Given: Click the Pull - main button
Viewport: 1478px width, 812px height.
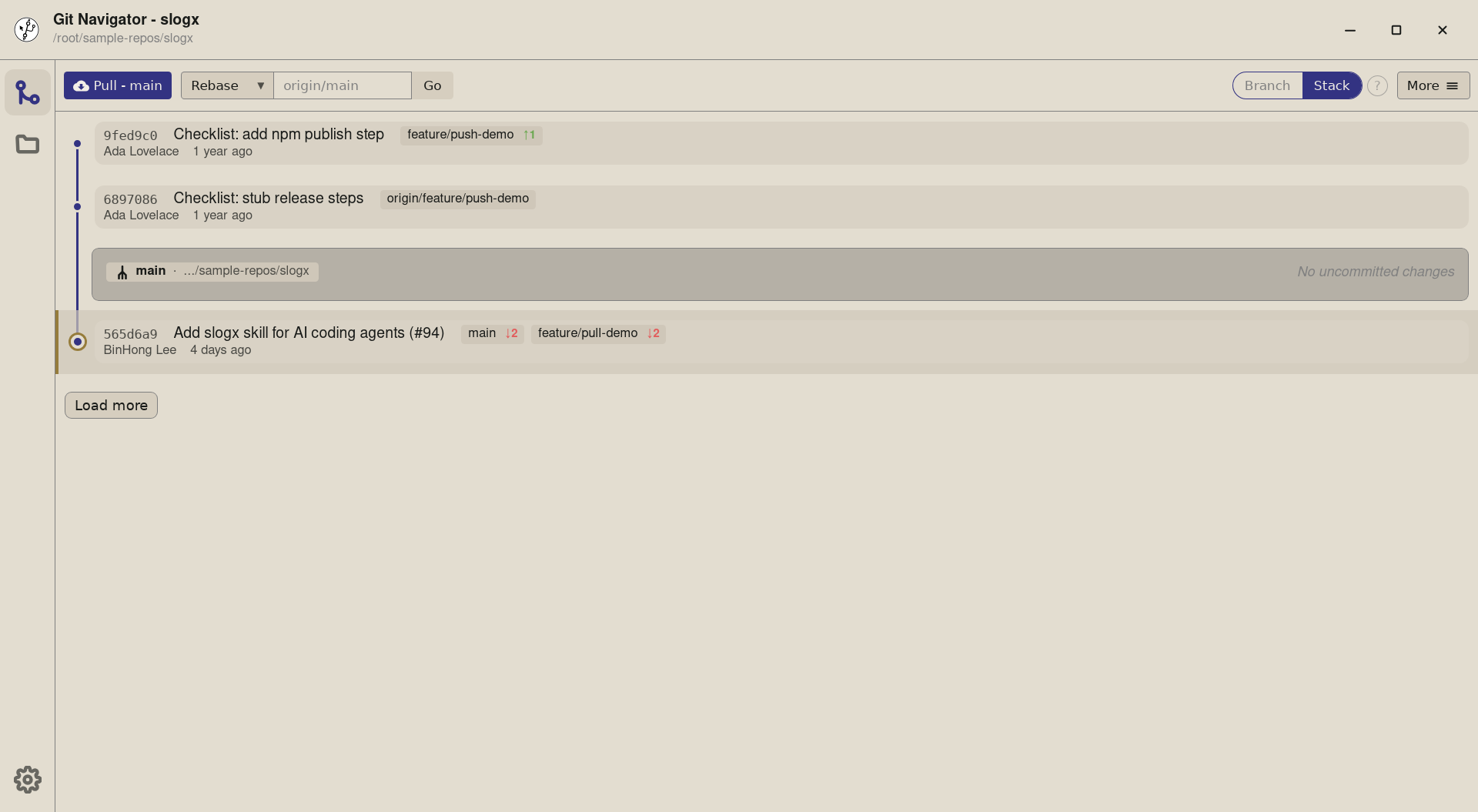Looking at the screenshot, I should click(x=118, y=85).
